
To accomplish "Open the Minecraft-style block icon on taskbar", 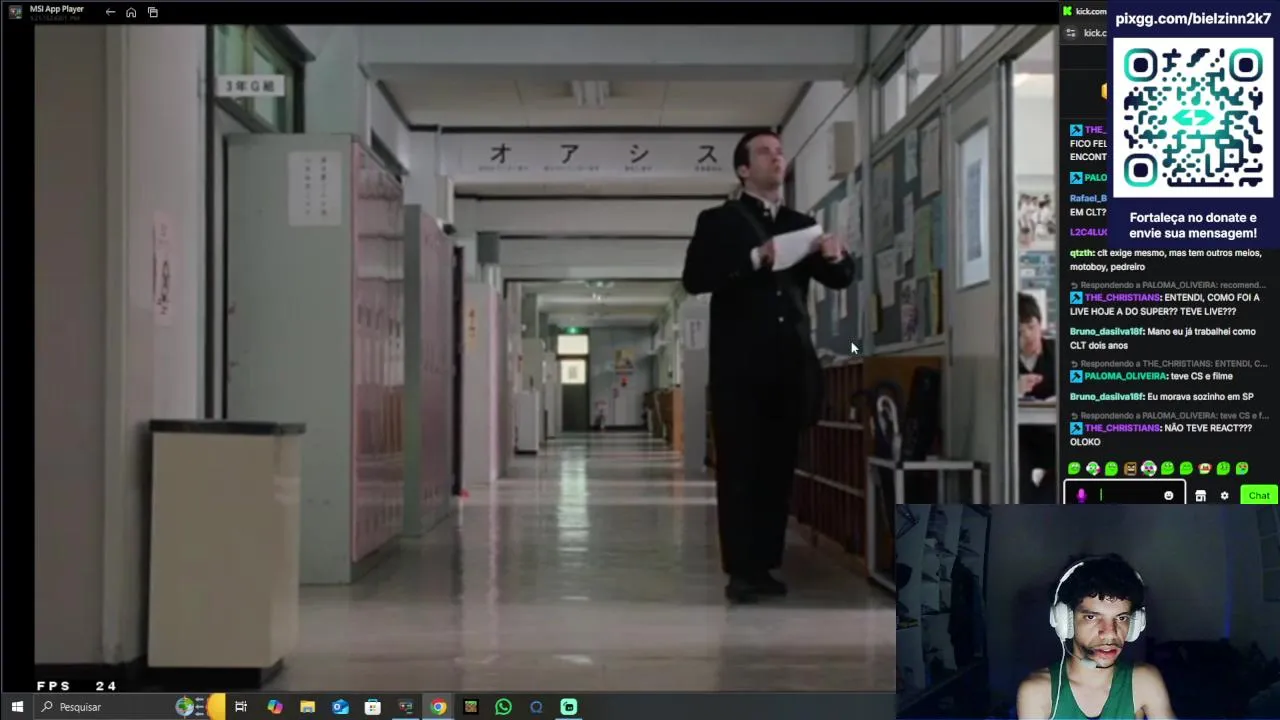I will click(470, 707).
